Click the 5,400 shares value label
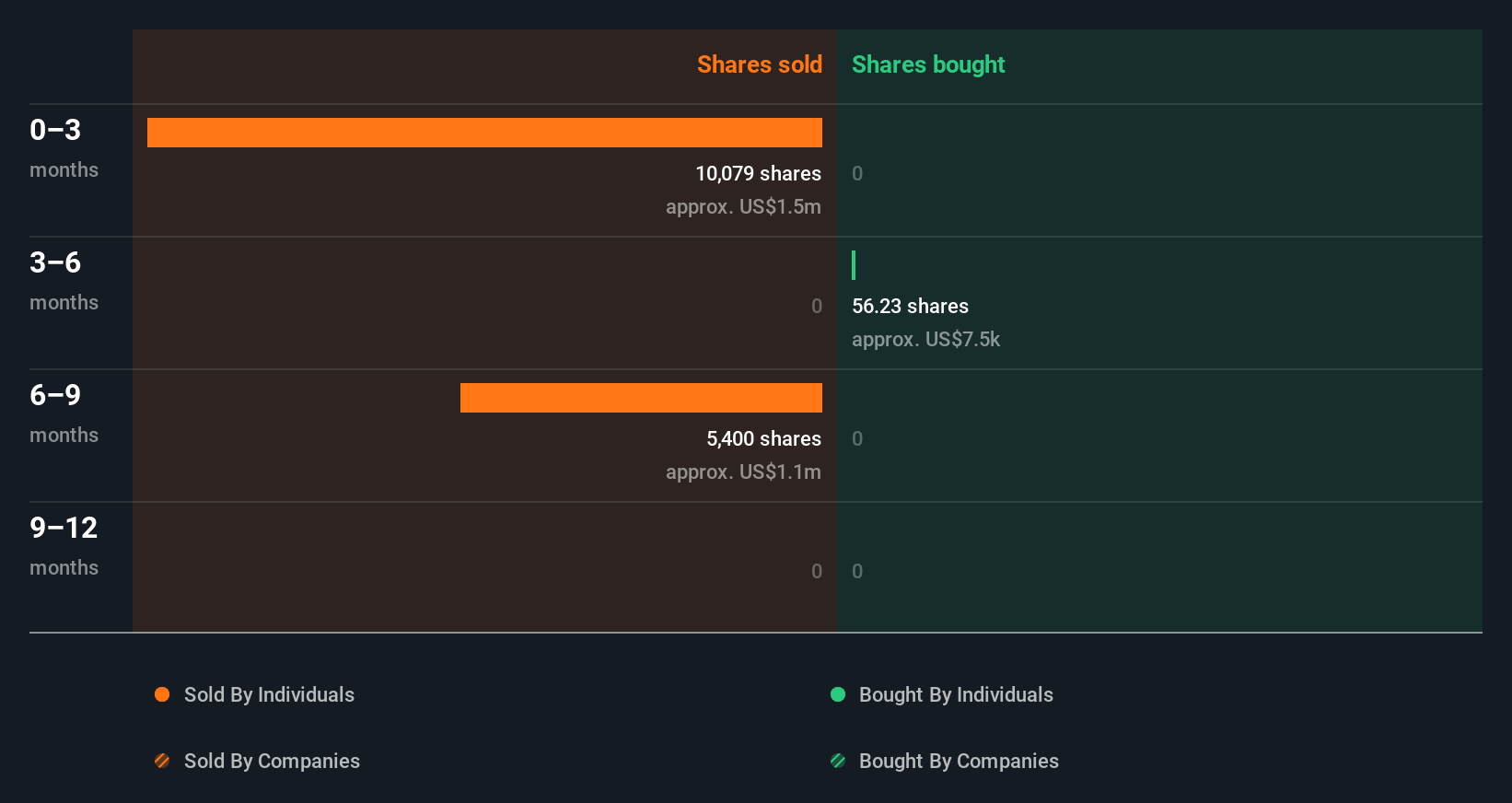This screenshot has width=1512, height=803. click(x=763, y=438)
